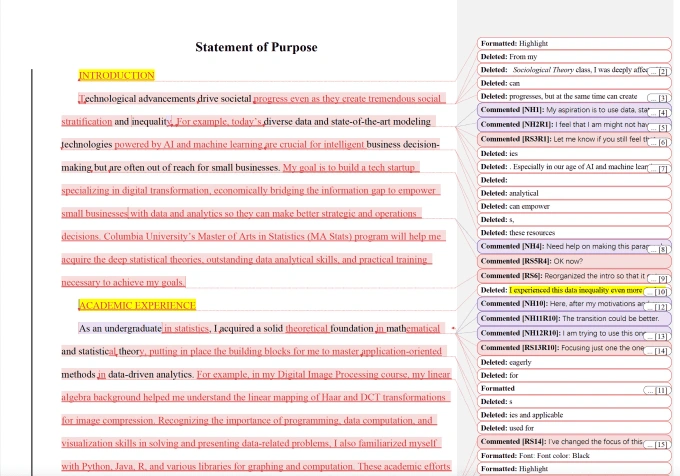
Task: Expand the Formatted balloon marked [11]
Action: (x=656, y=390)
